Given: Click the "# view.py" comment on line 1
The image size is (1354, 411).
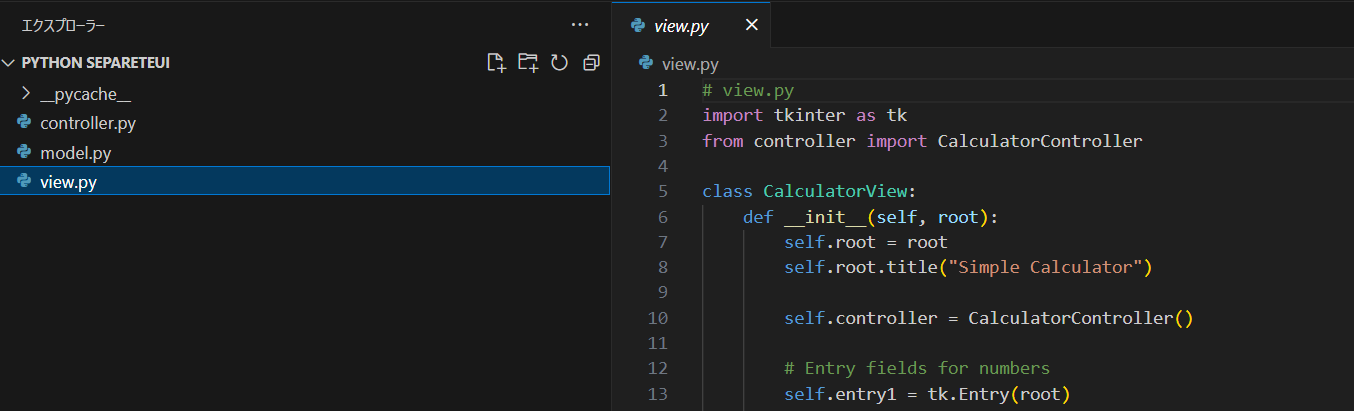Looking at the screenshot, I should [748, 90].
